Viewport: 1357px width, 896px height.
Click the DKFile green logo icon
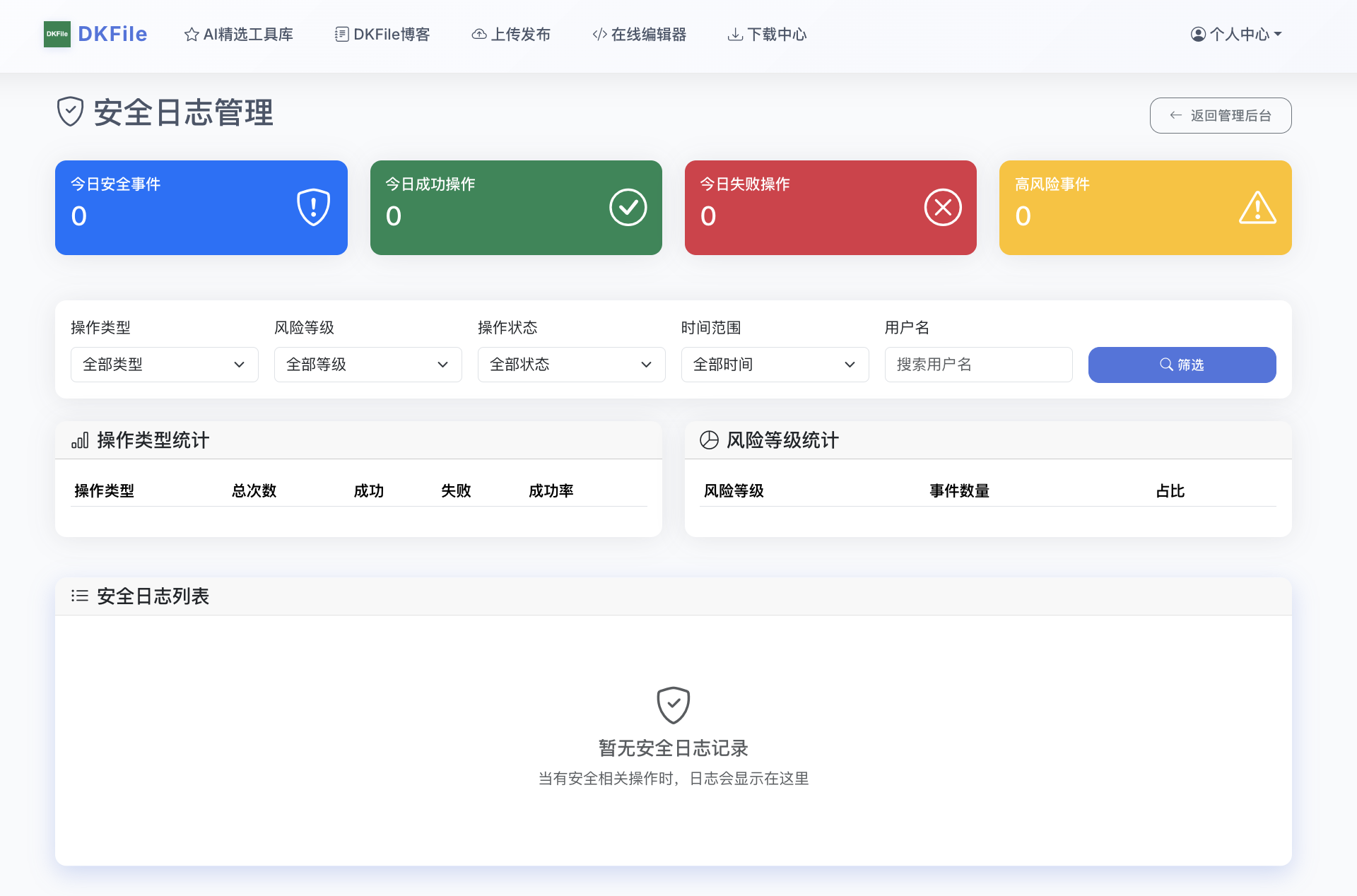(x=57, y=34)
